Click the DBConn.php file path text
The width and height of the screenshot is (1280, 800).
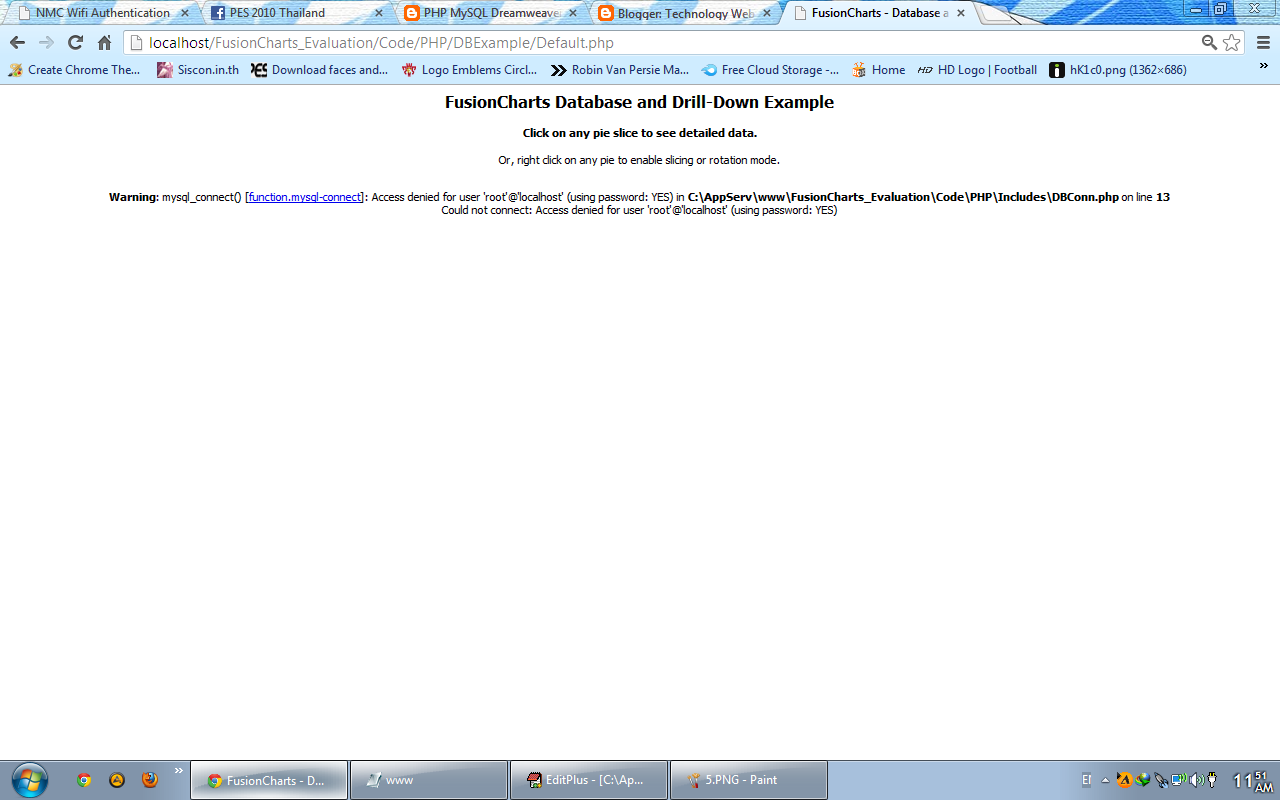[903, 197]
